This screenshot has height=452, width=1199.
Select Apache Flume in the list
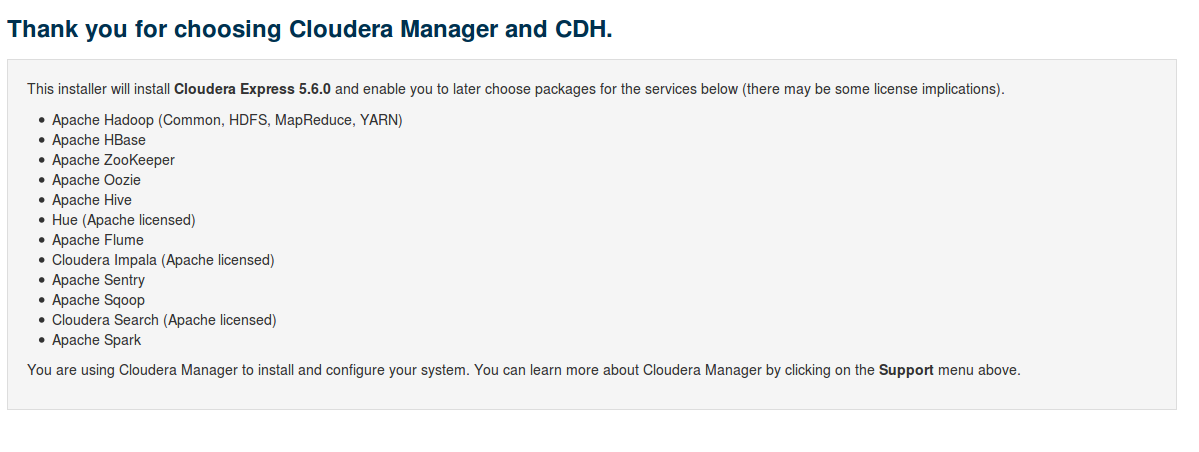[98, 240]
